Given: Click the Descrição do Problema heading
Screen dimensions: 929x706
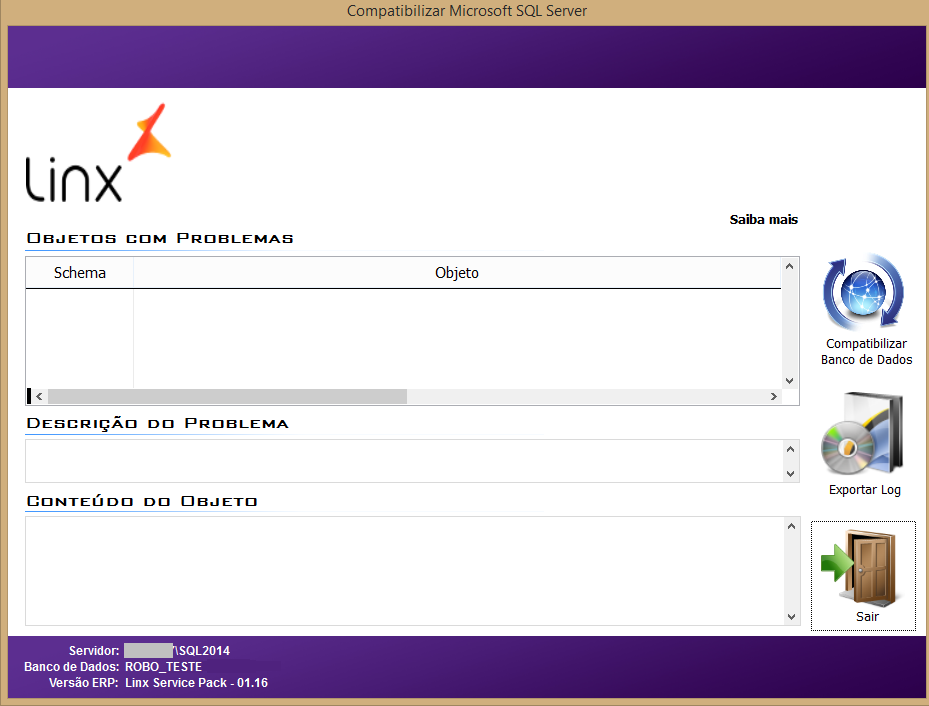Looking at the screenshot, I should (x=158, y=423).
